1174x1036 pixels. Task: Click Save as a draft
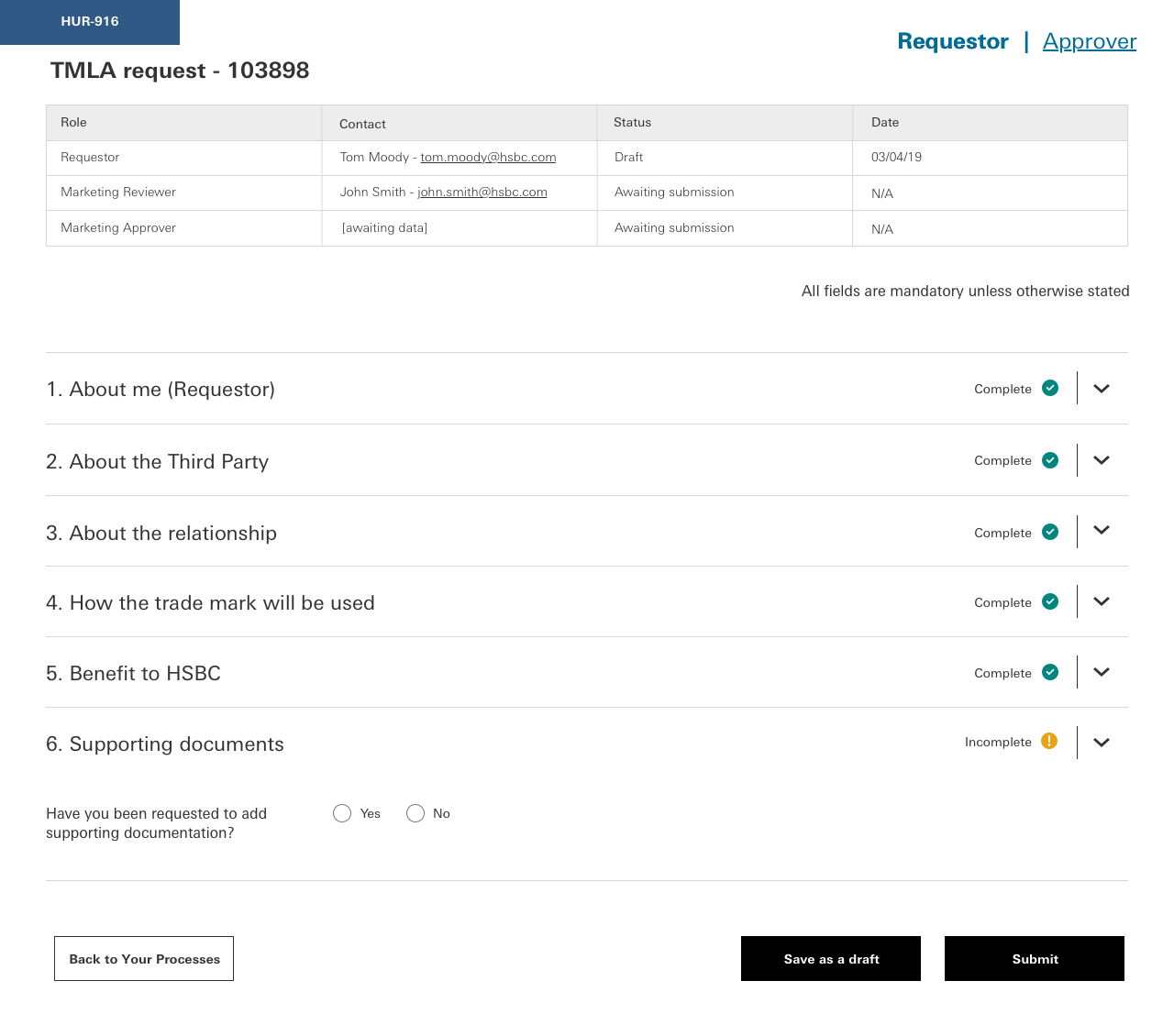click(x=830, y=959)
